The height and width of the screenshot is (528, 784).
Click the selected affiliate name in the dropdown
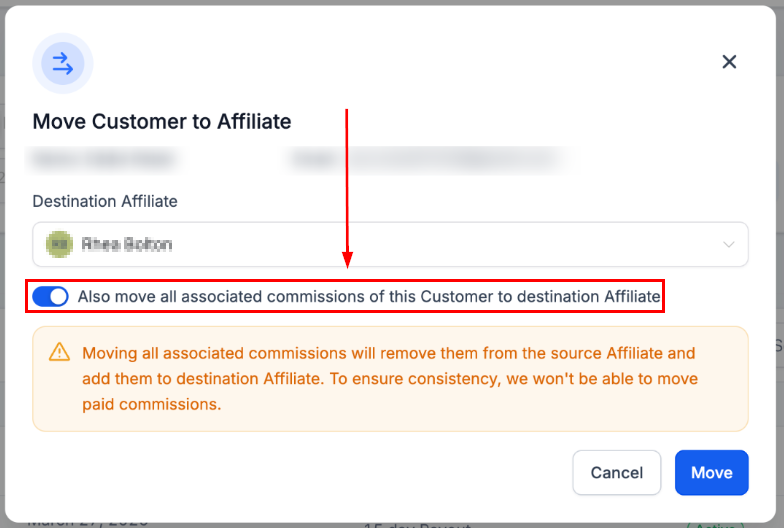[127, 244]
